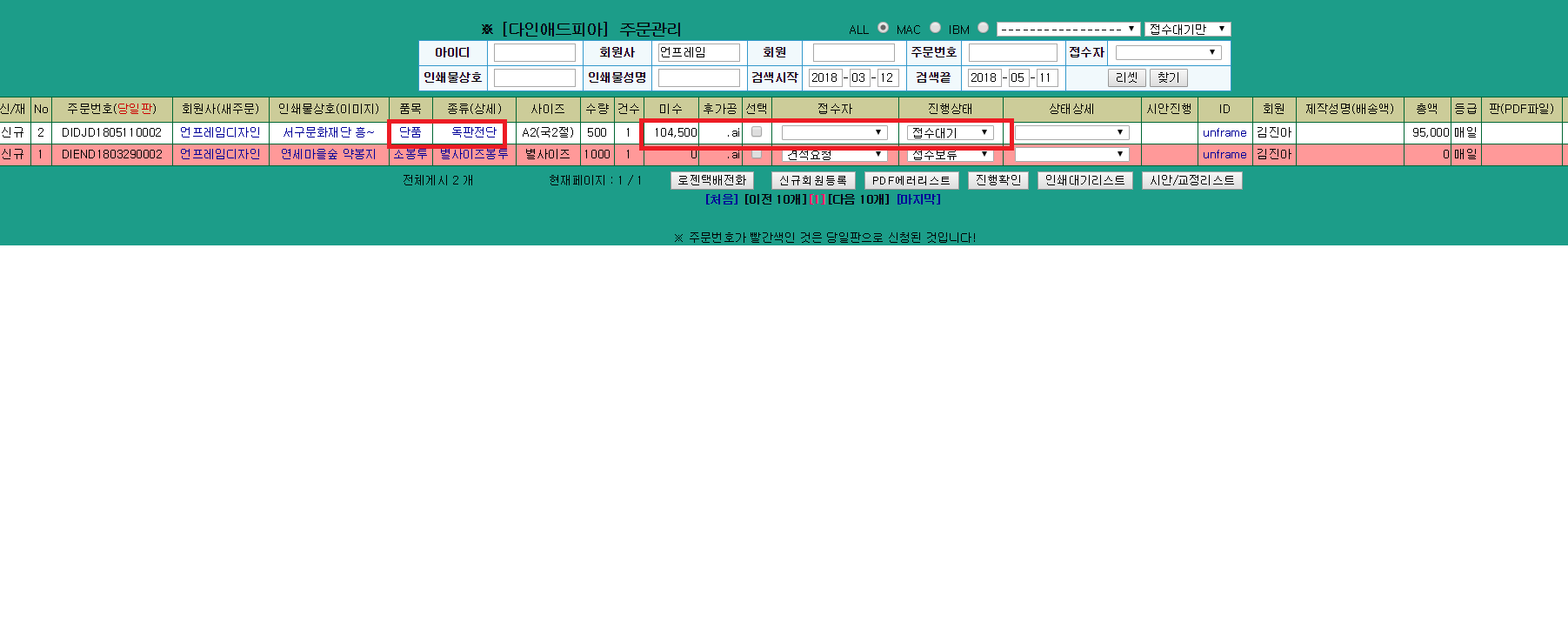Open the 접수대기만 filter dropdown at the top

click(1187, 29)
